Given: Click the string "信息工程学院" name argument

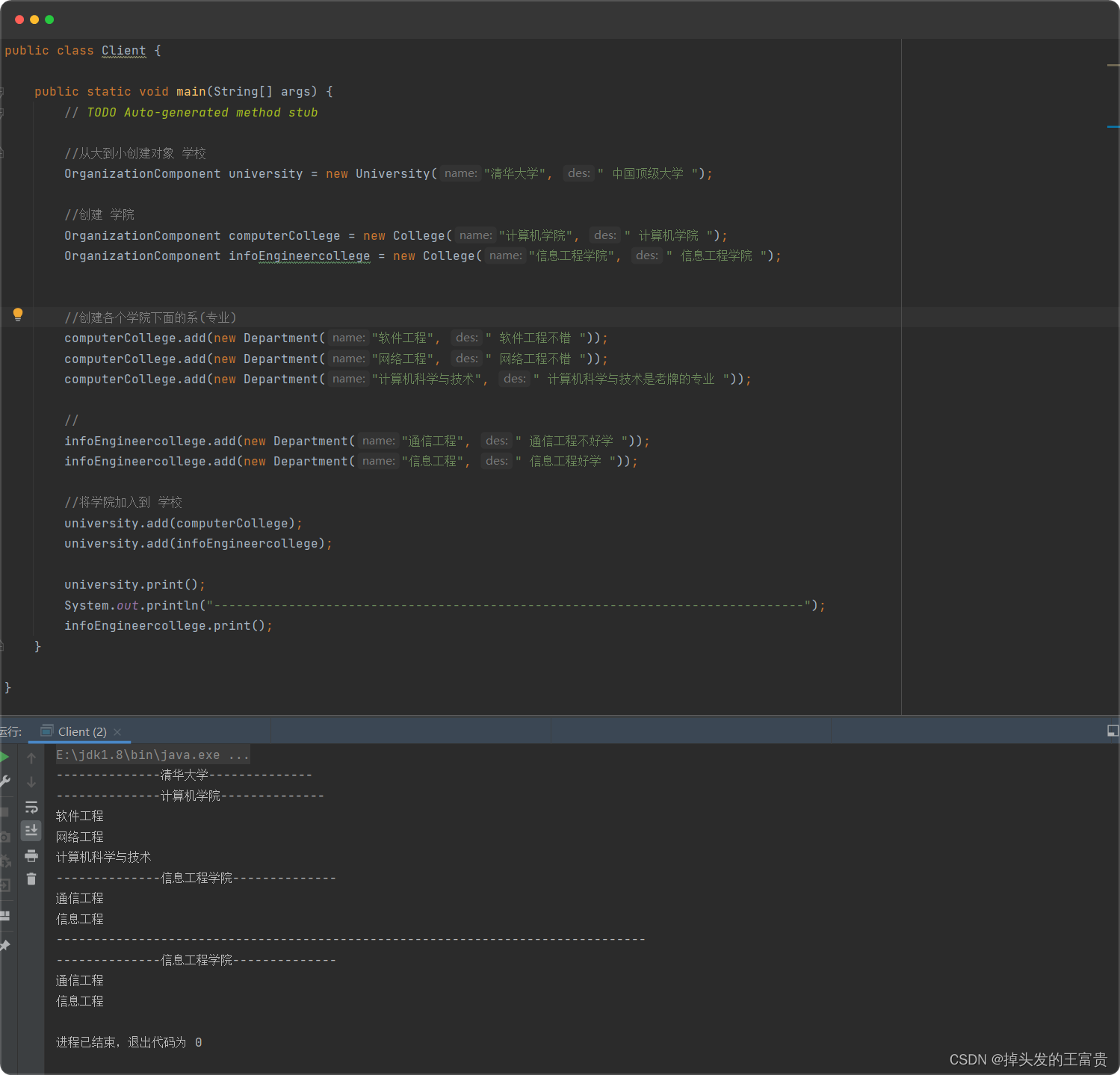Looking at the screenshot, I should 572,255.
